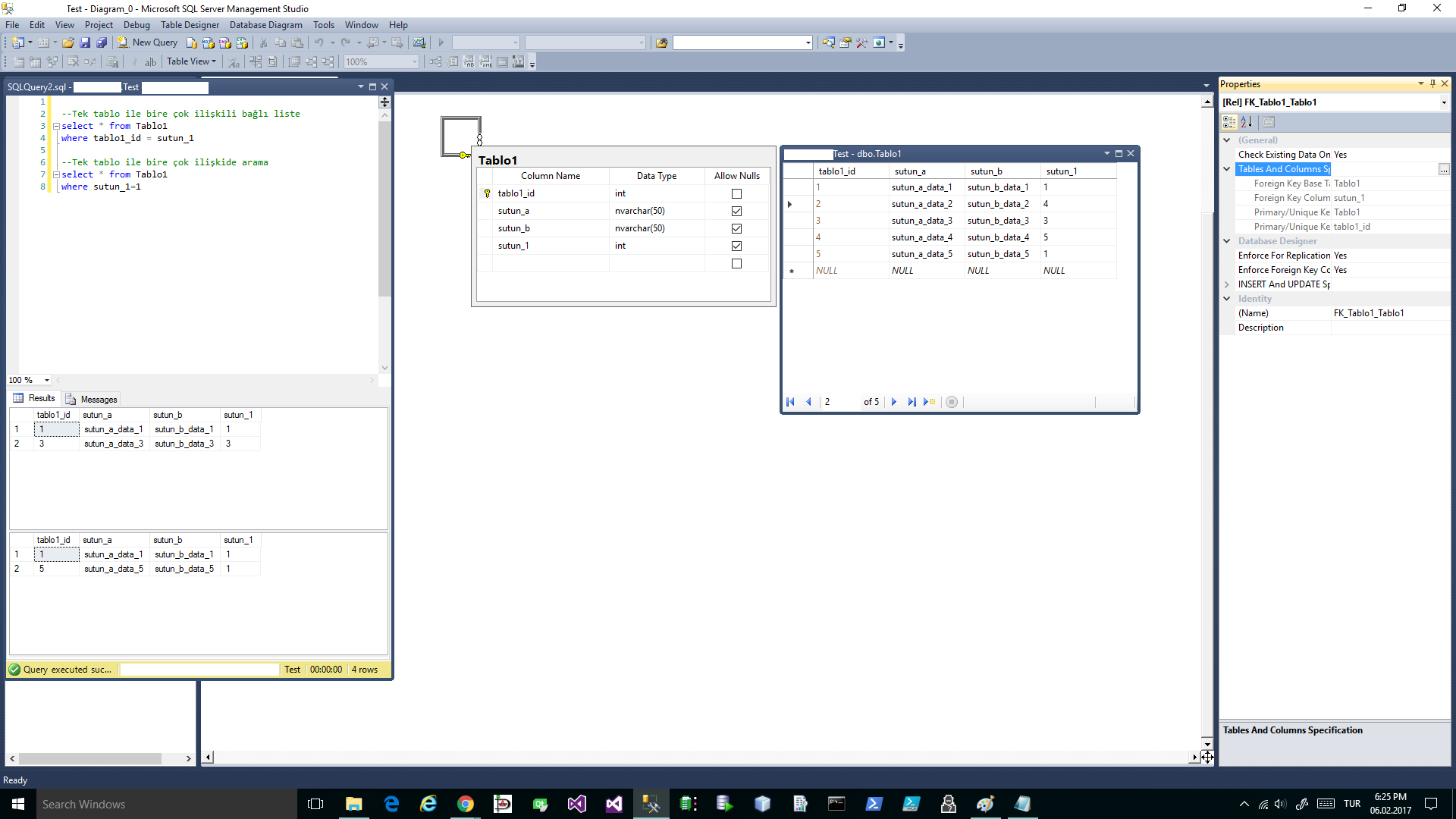This screenshot has height=819, width=1456.
Task: Open the query editor zoom 100% dropdown
Action: pos(46,380)
